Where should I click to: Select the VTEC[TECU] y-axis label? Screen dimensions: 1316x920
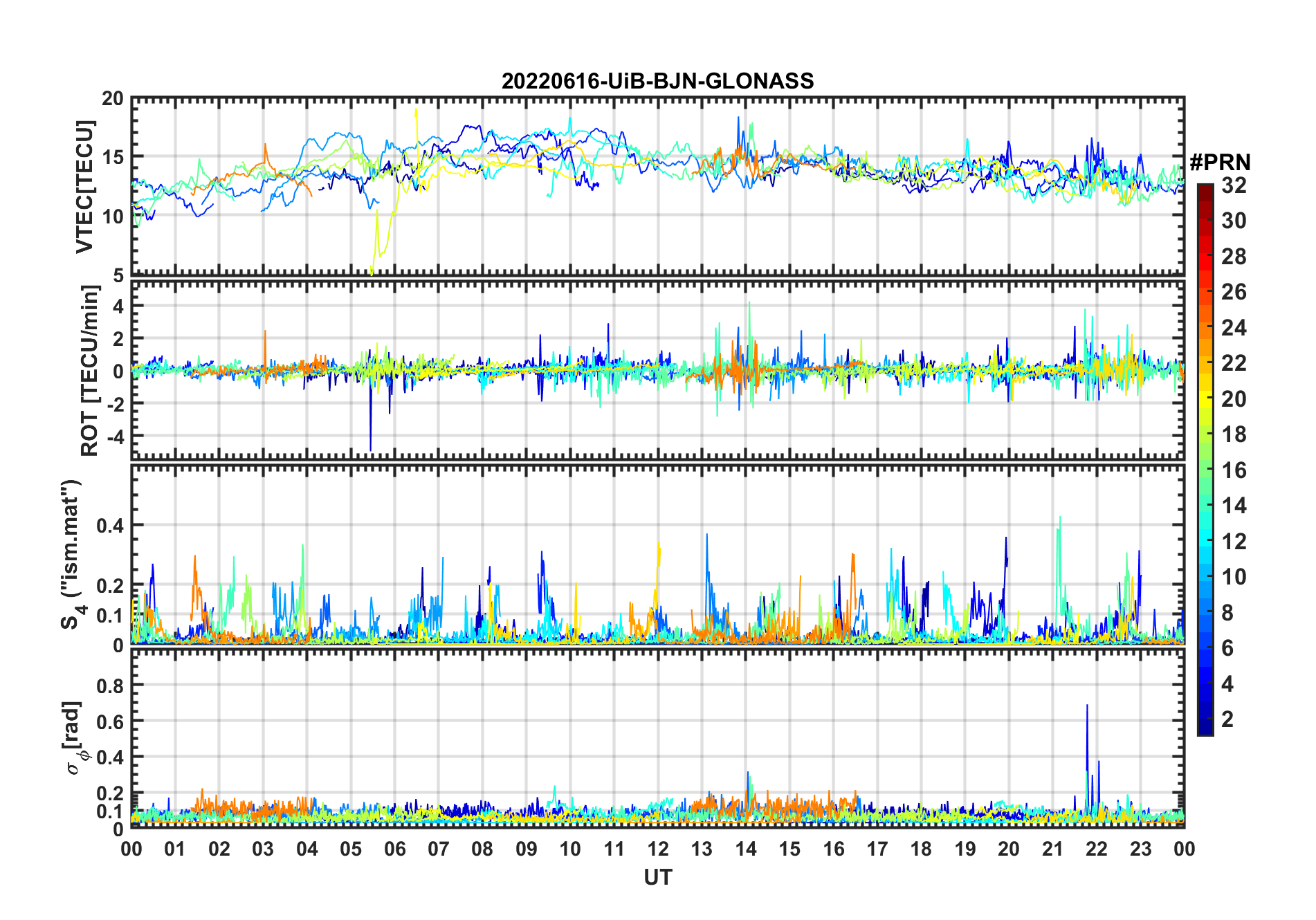pos(84,187)
